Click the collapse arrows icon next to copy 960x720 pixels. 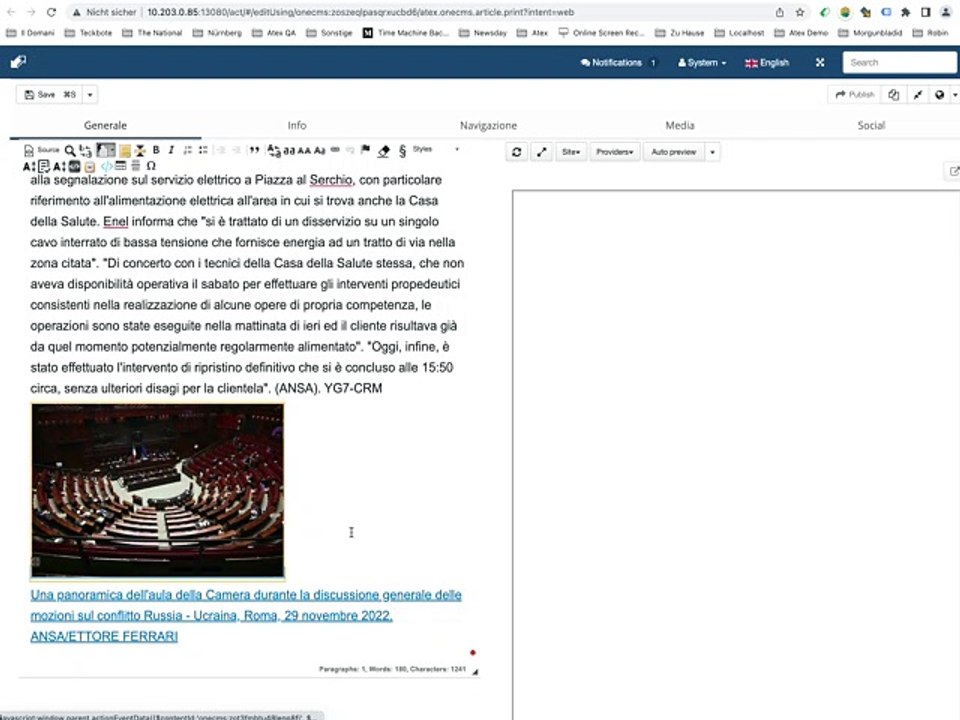918,95
